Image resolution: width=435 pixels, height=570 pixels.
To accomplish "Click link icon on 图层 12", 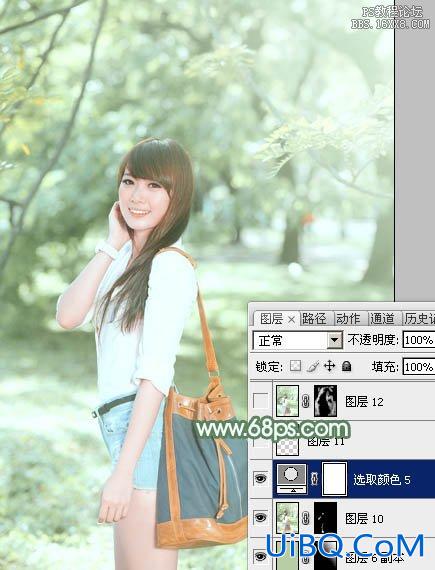I will coord(306,401).
